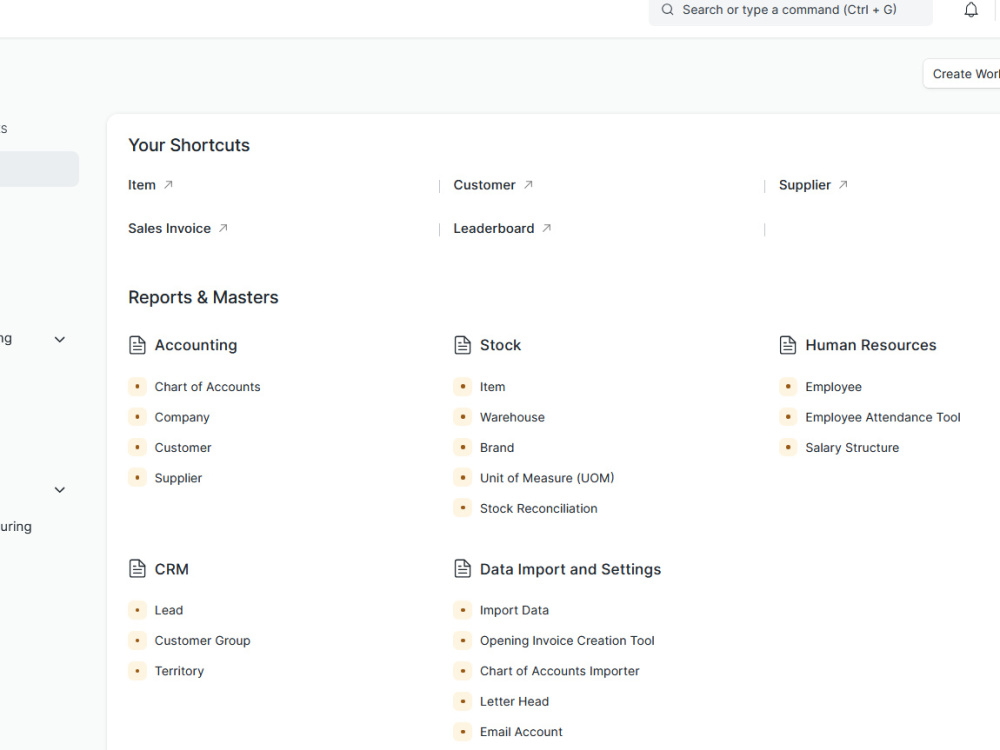Viewport: 1000px width, 750px height.
Task: Expand the upper sidebar chevron
Action: coord(59,339)
